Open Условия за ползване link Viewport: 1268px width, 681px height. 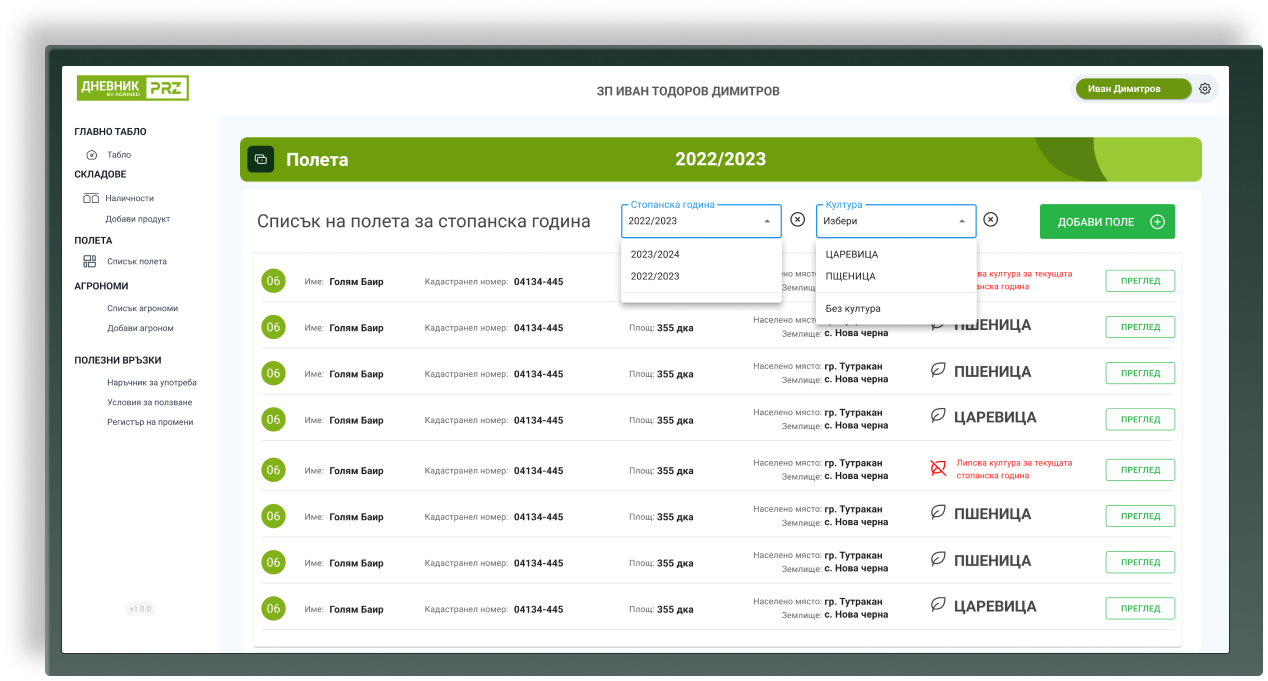(150, 402)
